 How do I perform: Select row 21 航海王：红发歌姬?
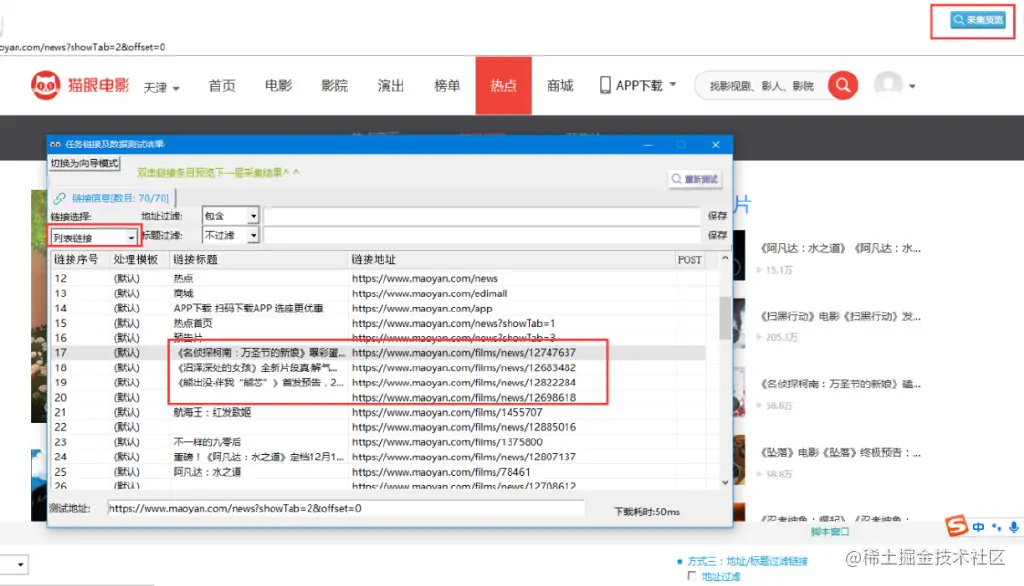pos(379,412)
